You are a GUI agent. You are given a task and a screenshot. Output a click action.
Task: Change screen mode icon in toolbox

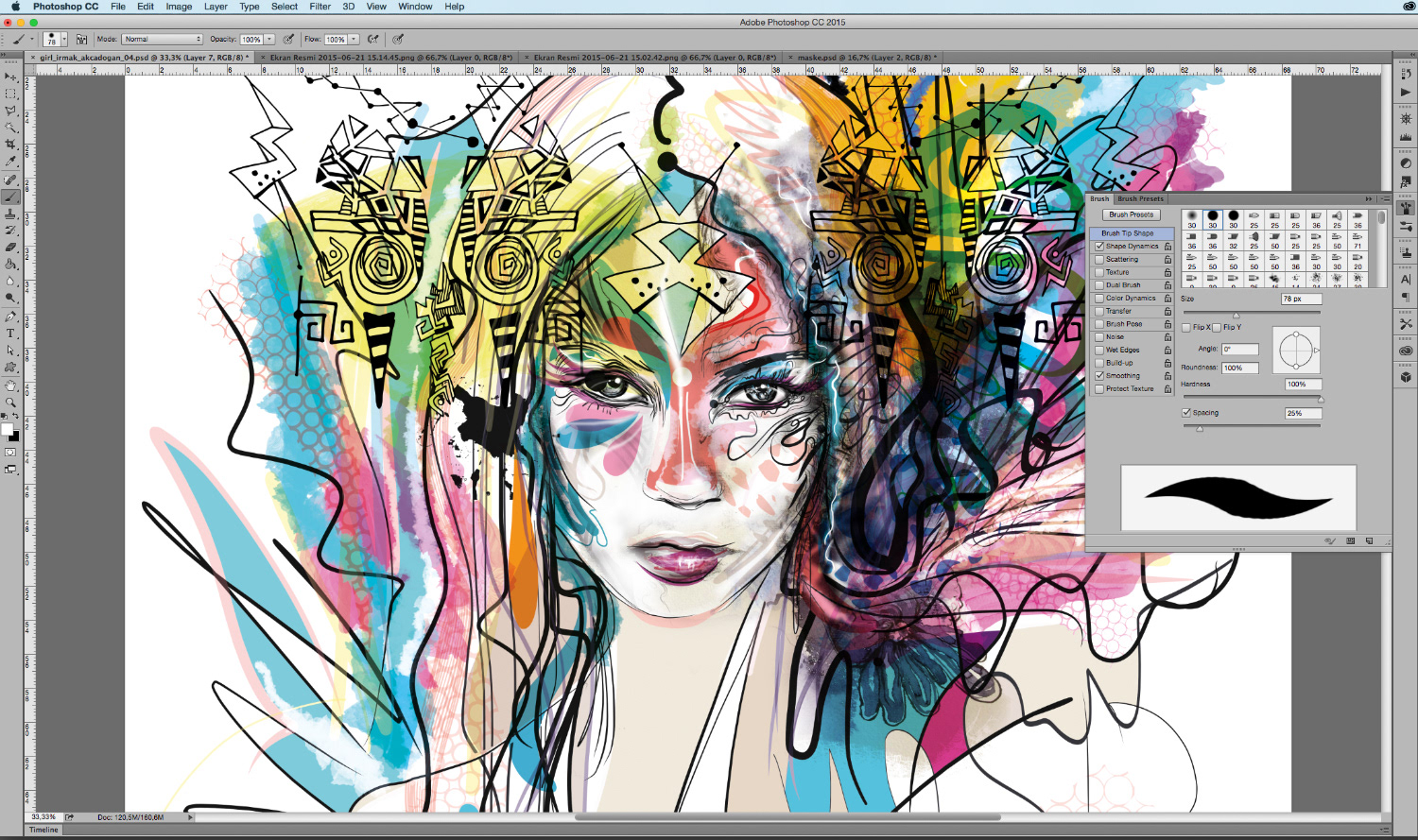[x=10, y=469]
